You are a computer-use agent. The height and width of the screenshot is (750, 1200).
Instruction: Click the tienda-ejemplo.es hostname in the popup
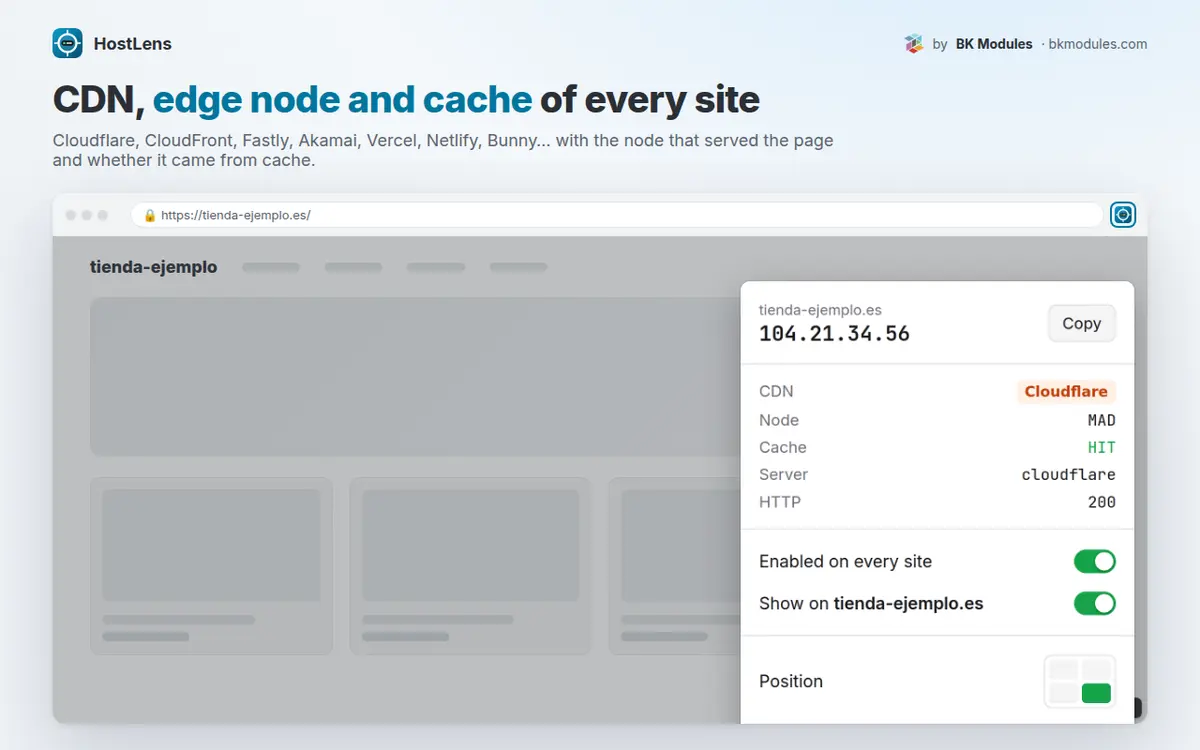[820, 310]
